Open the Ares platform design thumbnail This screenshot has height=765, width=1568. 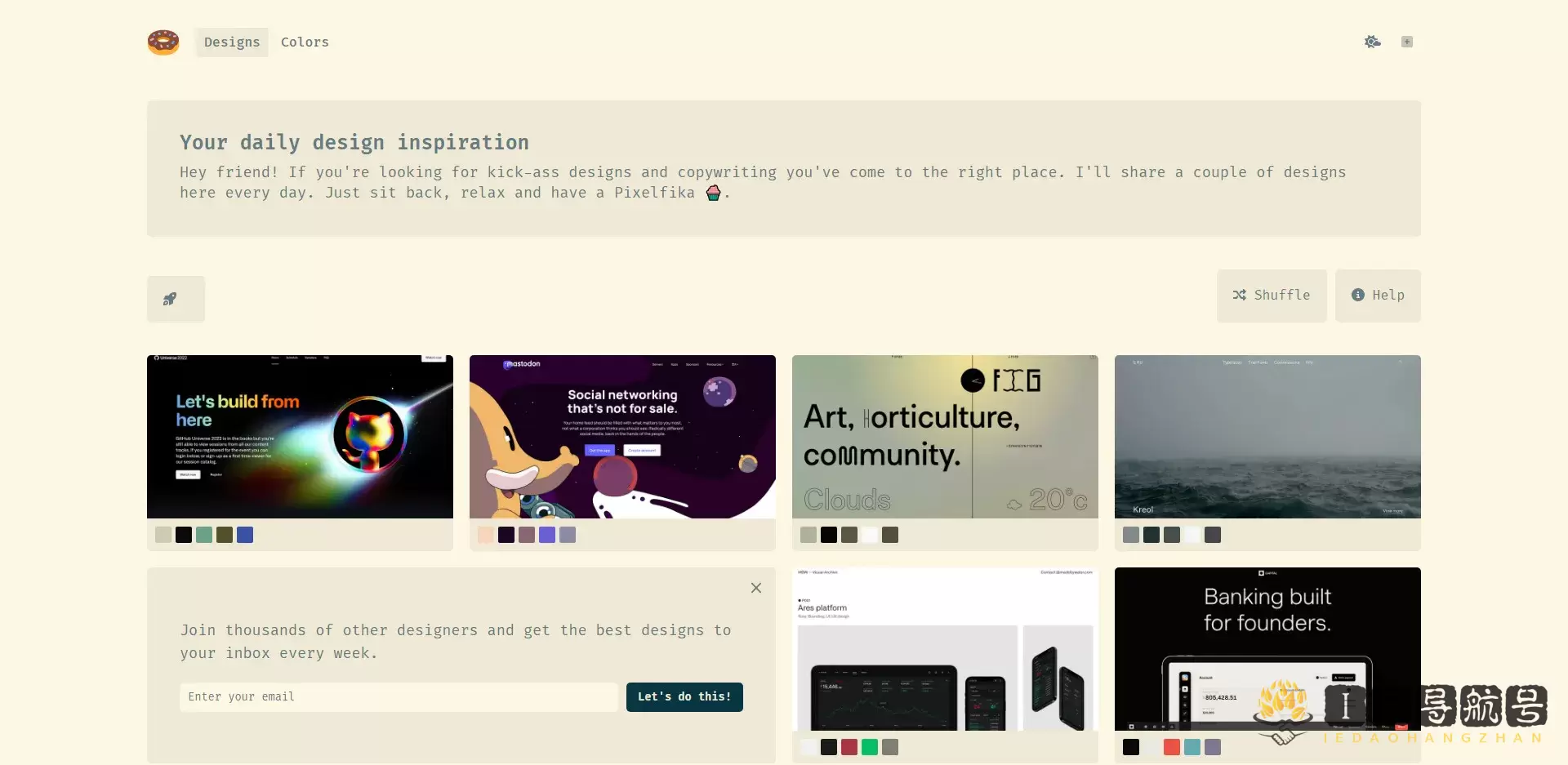click(x=945, y=649)
